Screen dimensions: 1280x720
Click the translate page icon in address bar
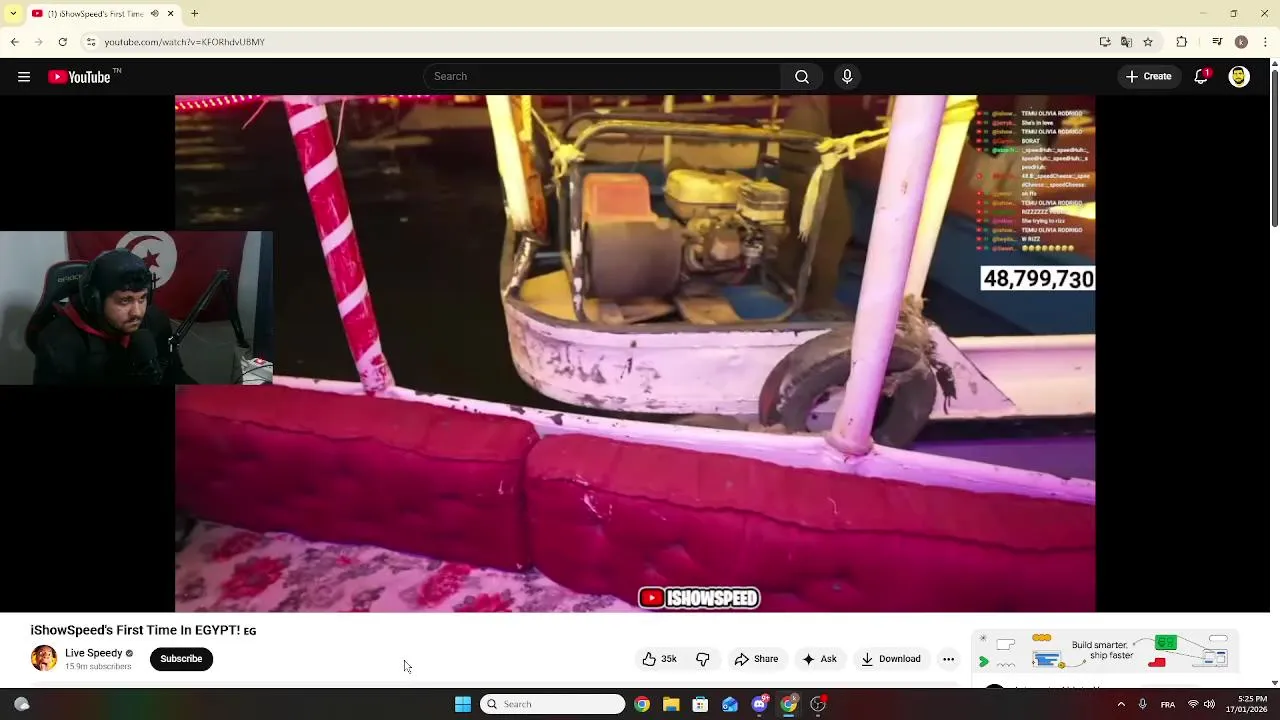(x=1126, y=42)
